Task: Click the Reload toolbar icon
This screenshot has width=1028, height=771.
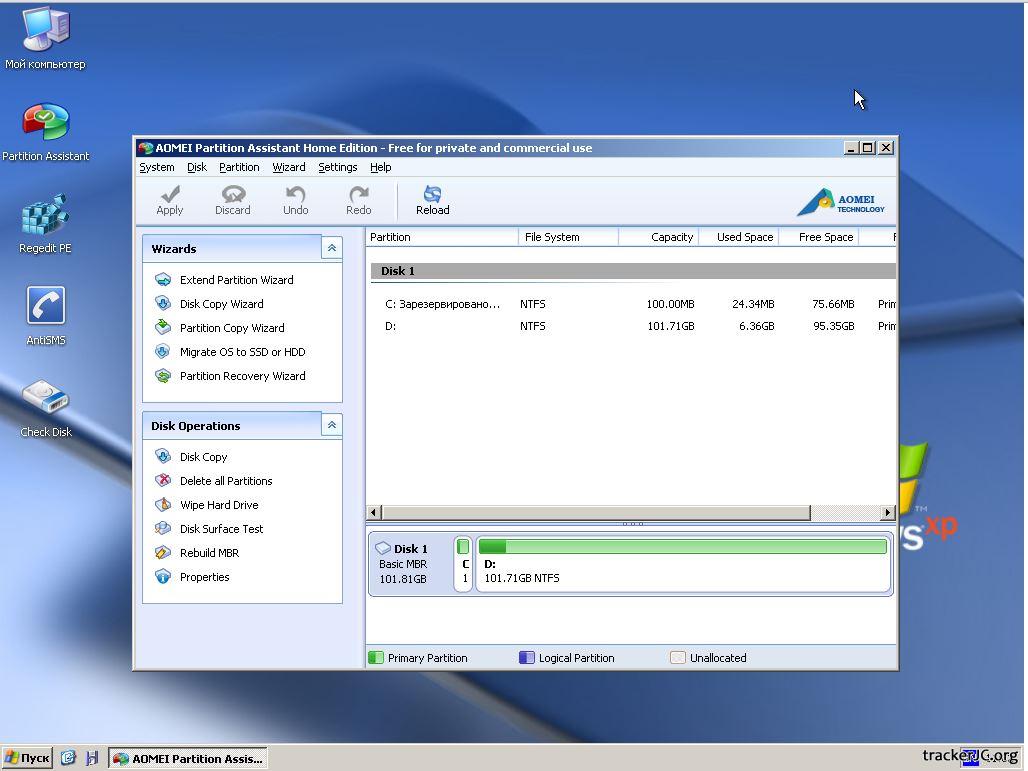Action: click(432, 194)
